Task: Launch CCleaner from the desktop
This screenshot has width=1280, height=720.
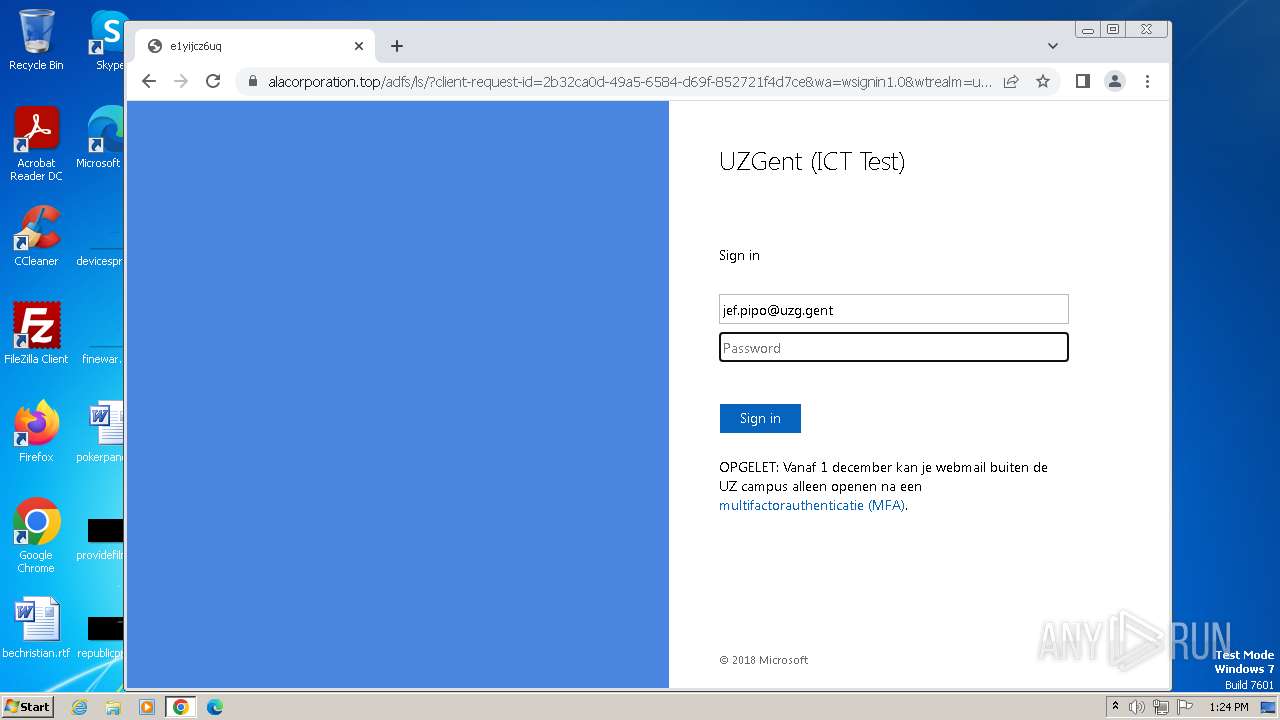Action: (36, 236)
